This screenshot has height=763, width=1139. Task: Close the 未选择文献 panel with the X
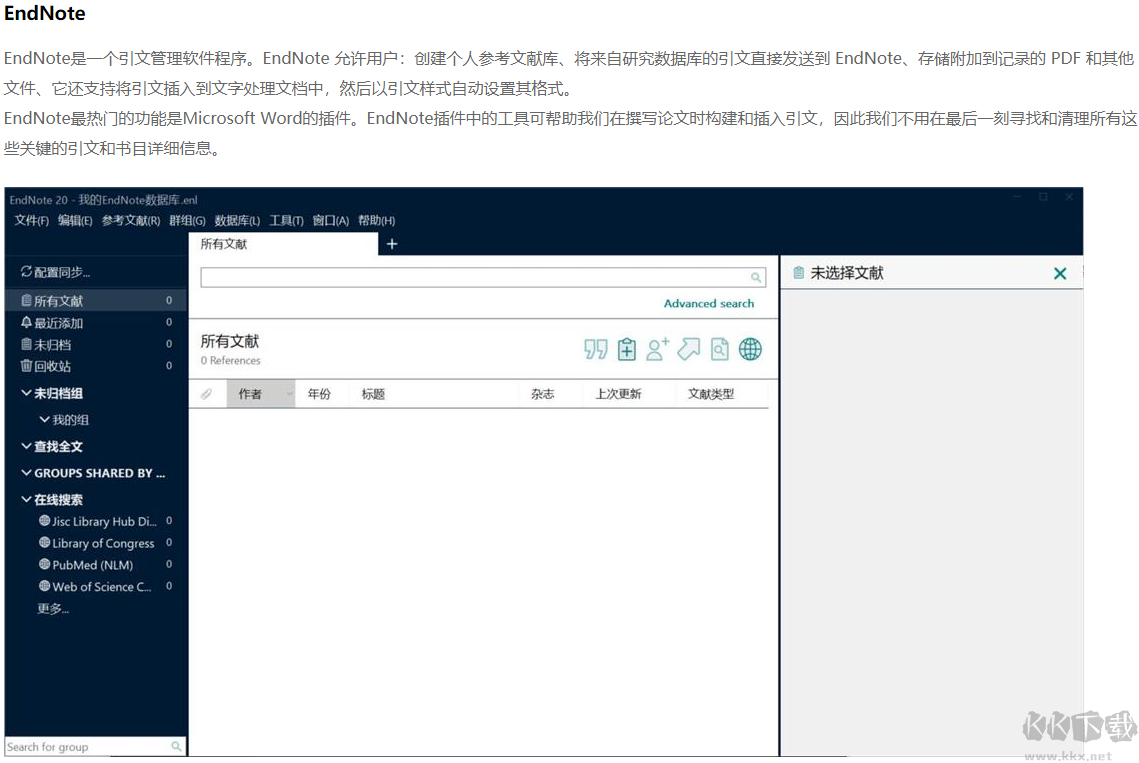click(1060, 272)
